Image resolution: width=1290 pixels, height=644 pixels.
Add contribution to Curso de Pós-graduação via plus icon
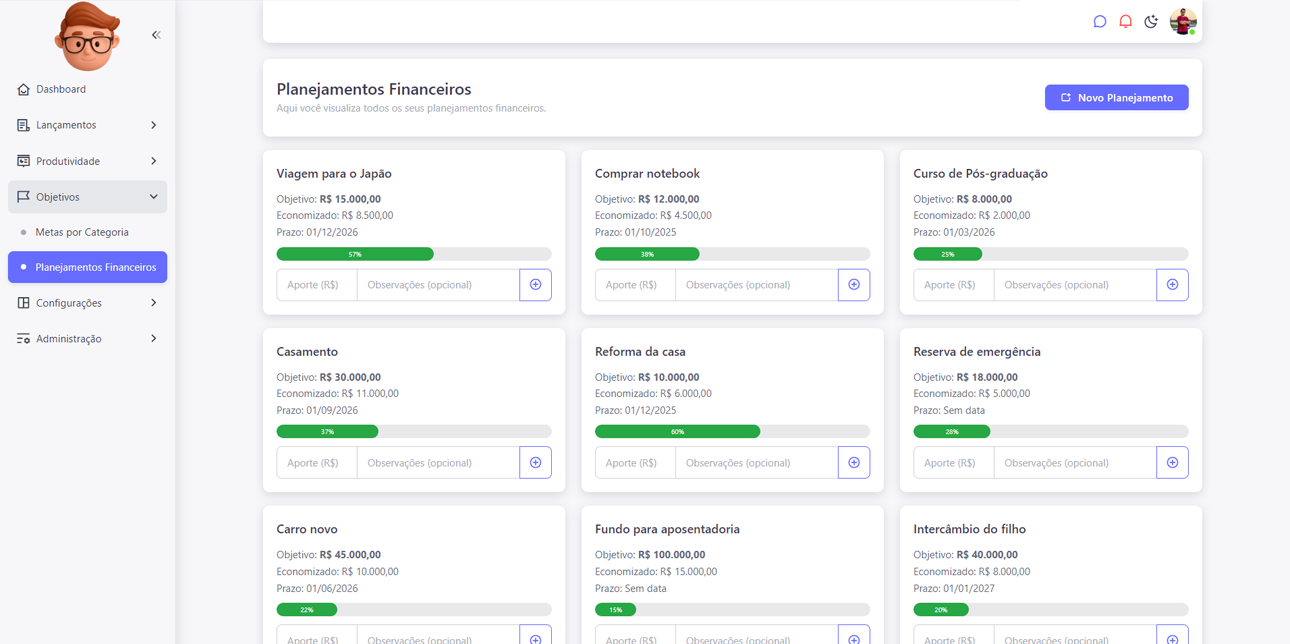[x=1172, y=285]
